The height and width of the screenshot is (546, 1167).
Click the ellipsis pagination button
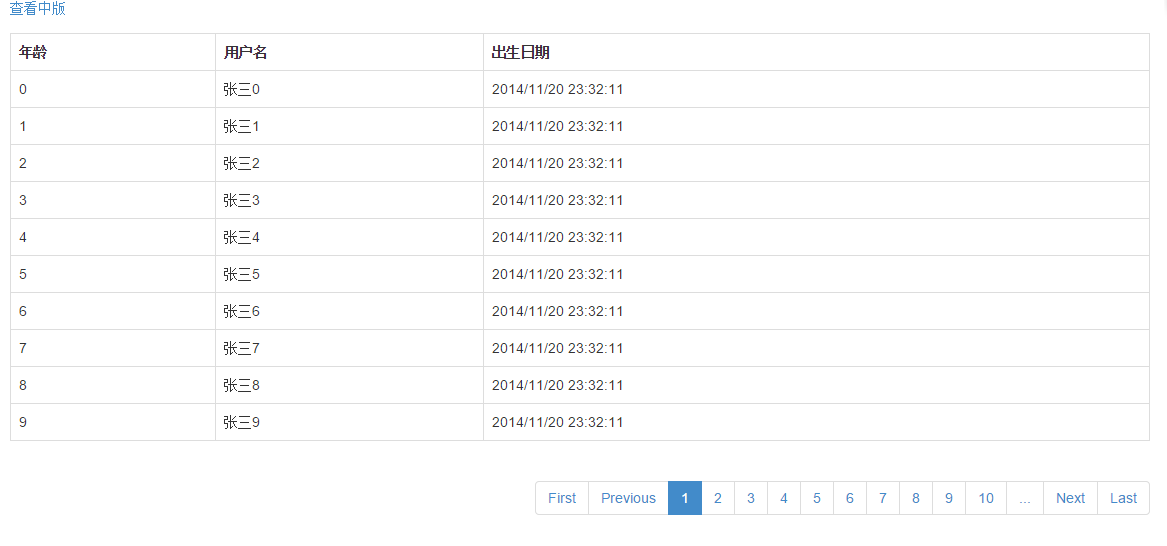point(1025,498)
